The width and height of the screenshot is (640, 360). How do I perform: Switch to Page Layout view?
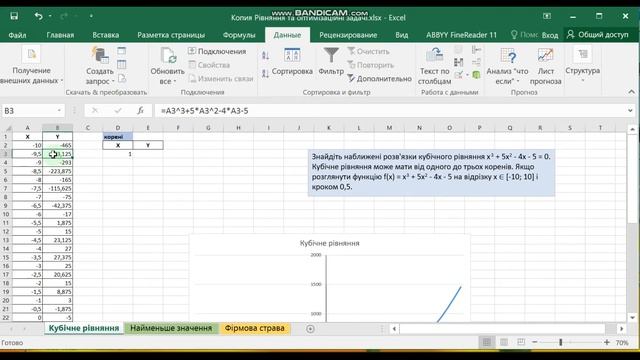[x=504, y=342]
